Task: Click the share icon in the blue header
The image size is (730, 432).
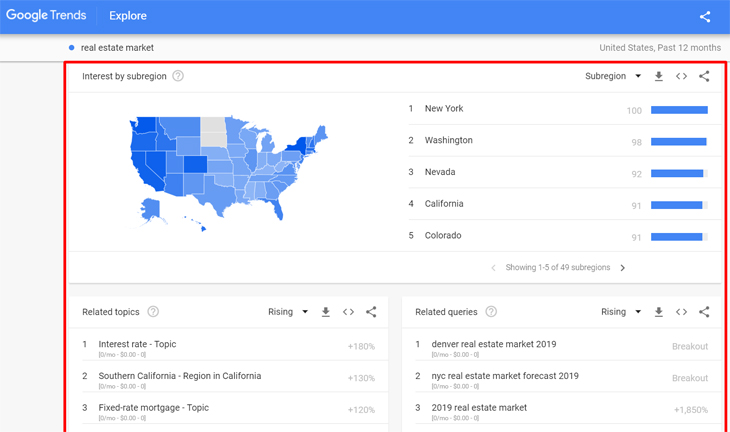Action: click(705, 17)
